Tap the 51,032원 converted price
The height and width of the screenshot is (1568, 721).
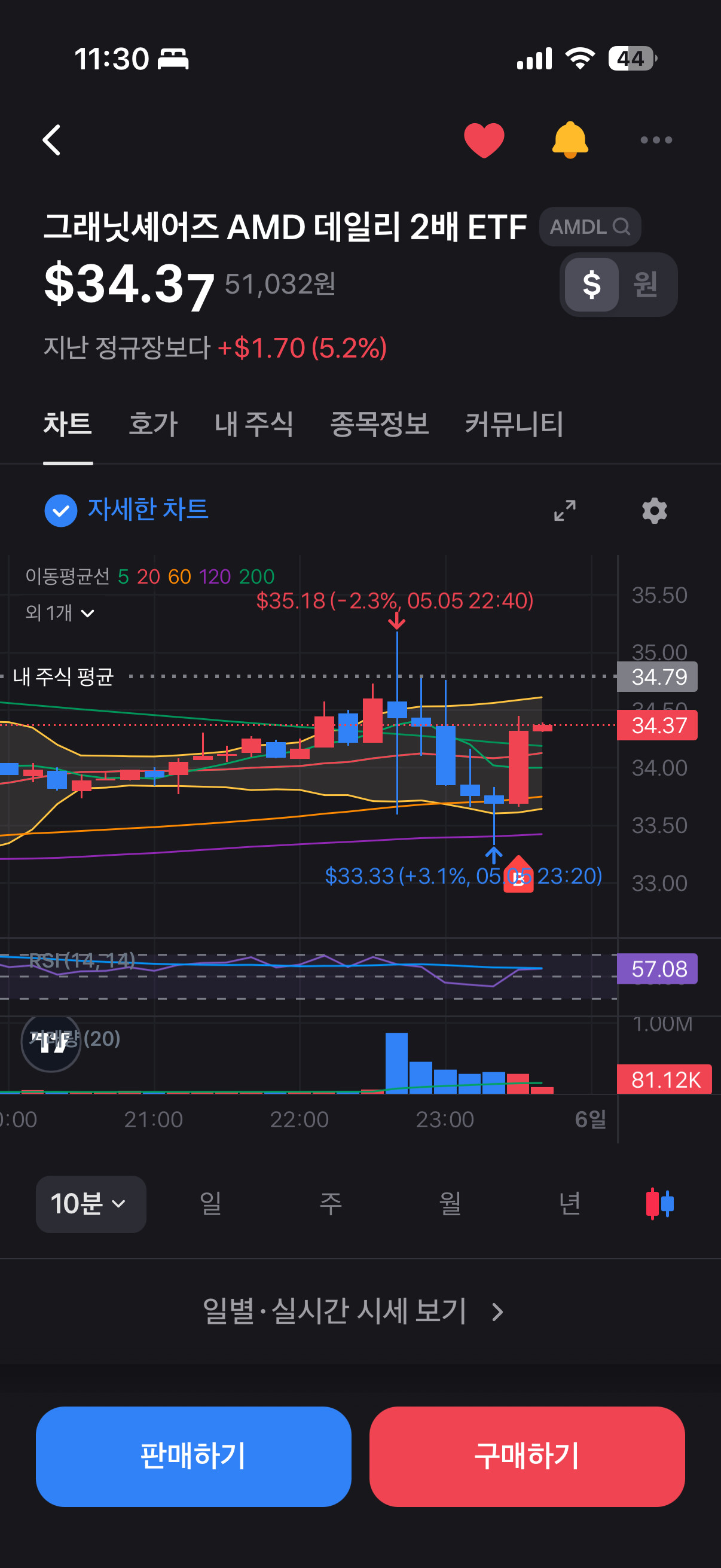[x=280, y=284]
